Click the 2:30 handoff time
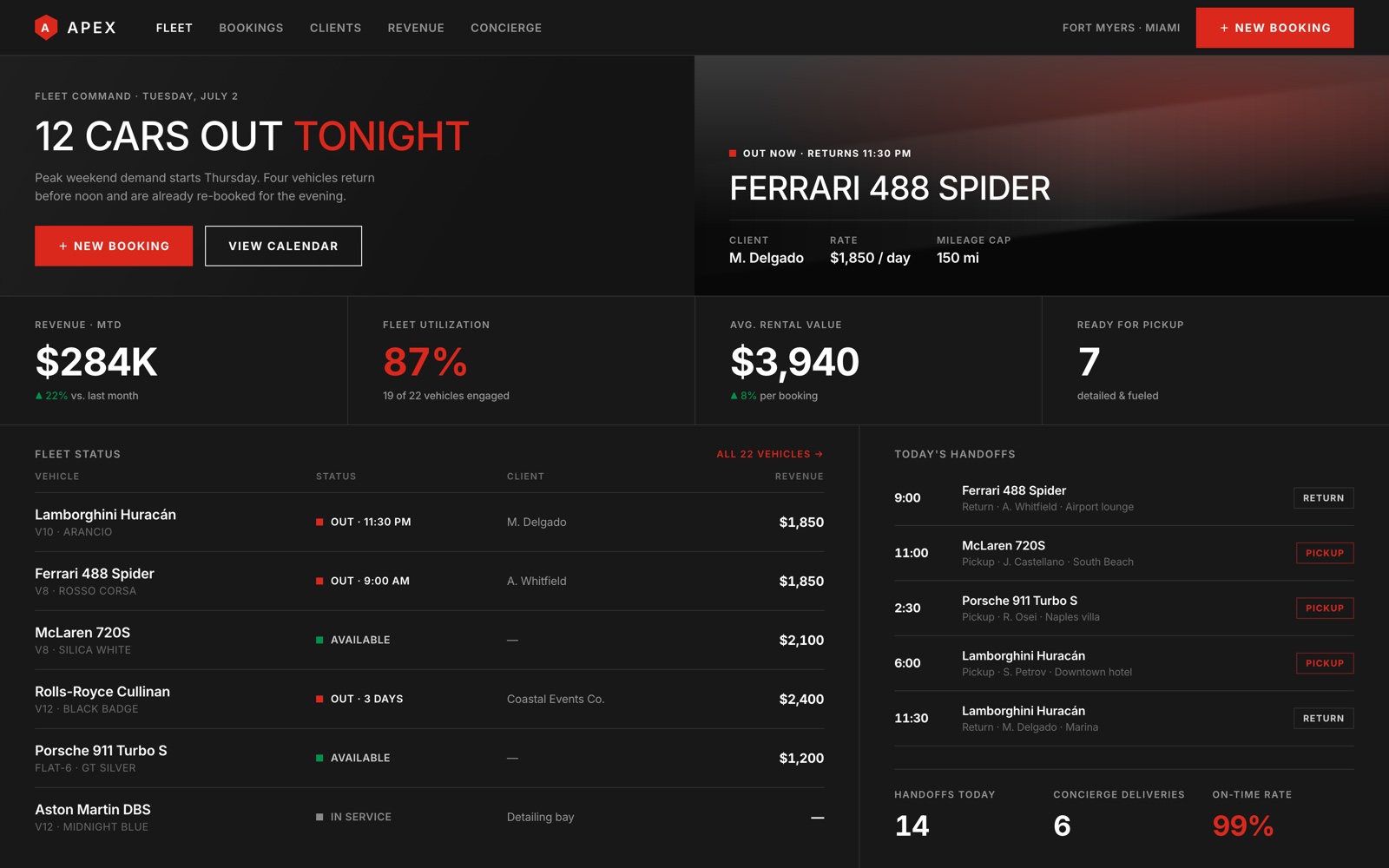The height and width of the screenshot is (868, 1389). (907, 608)
